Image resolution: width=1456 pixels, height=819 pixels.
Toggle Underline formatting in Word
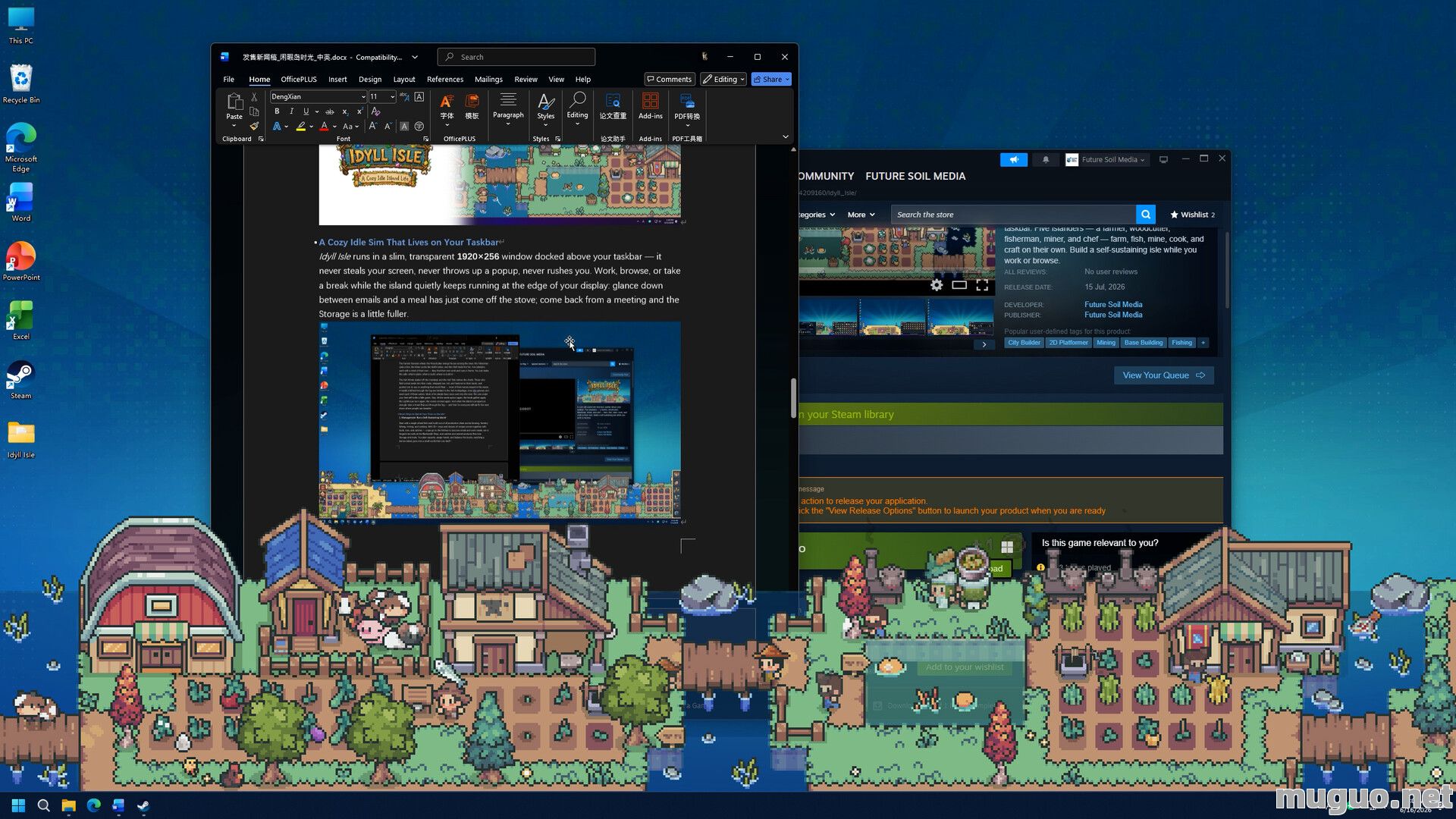pyautogui.click(x=306, y=111)
